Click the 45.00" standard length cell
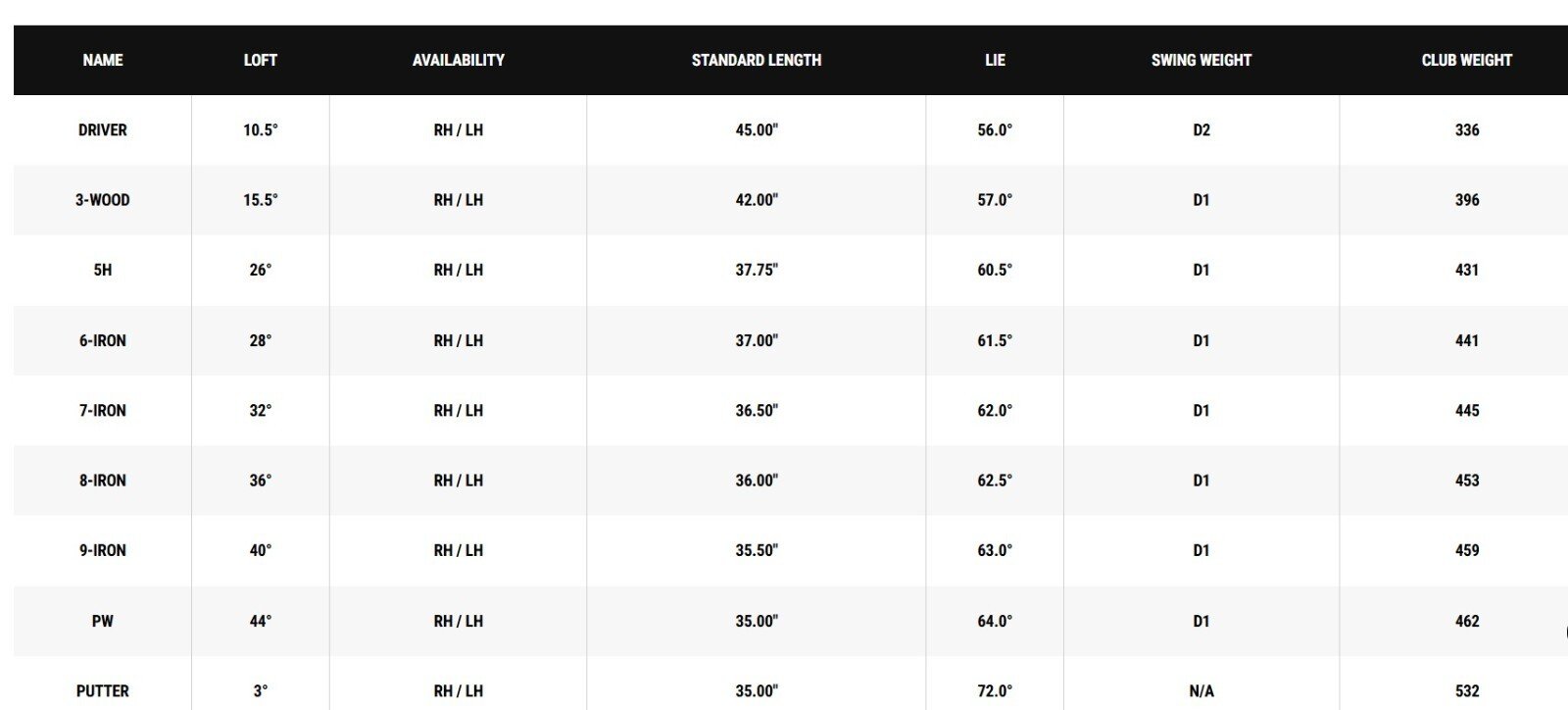The image size is (1568, 710). click(x=757, y=129)
